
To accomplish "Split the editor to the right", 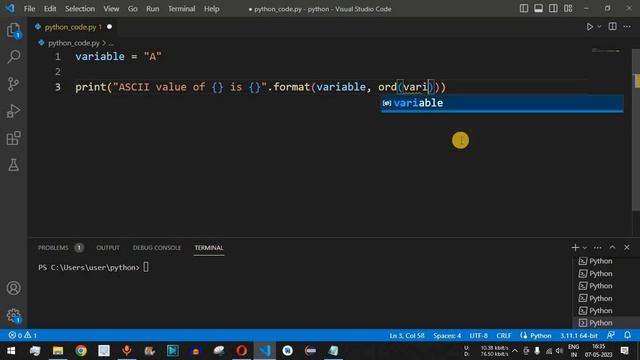I will click(x=612, y=27).
